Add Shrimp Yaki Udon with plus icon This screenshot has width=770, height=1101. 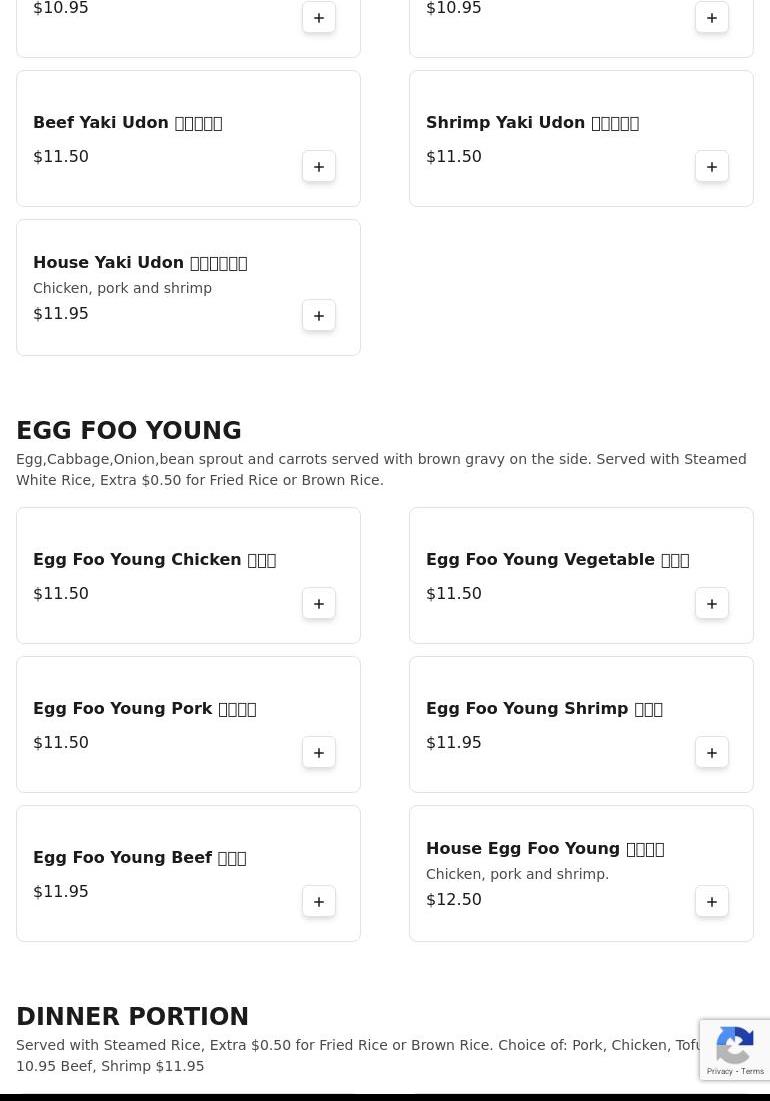(x=712, y=167)
